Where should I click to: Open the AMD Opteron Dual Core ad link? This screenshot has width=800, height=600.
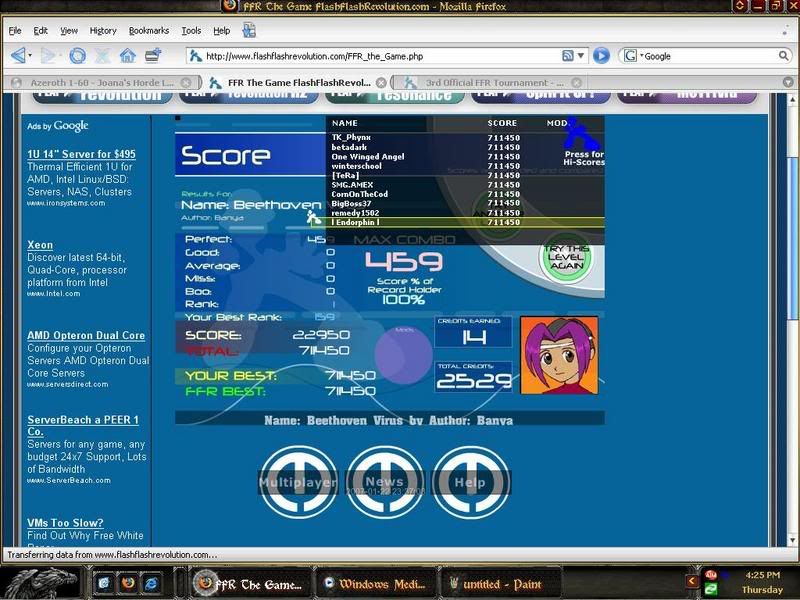point(86,336)
